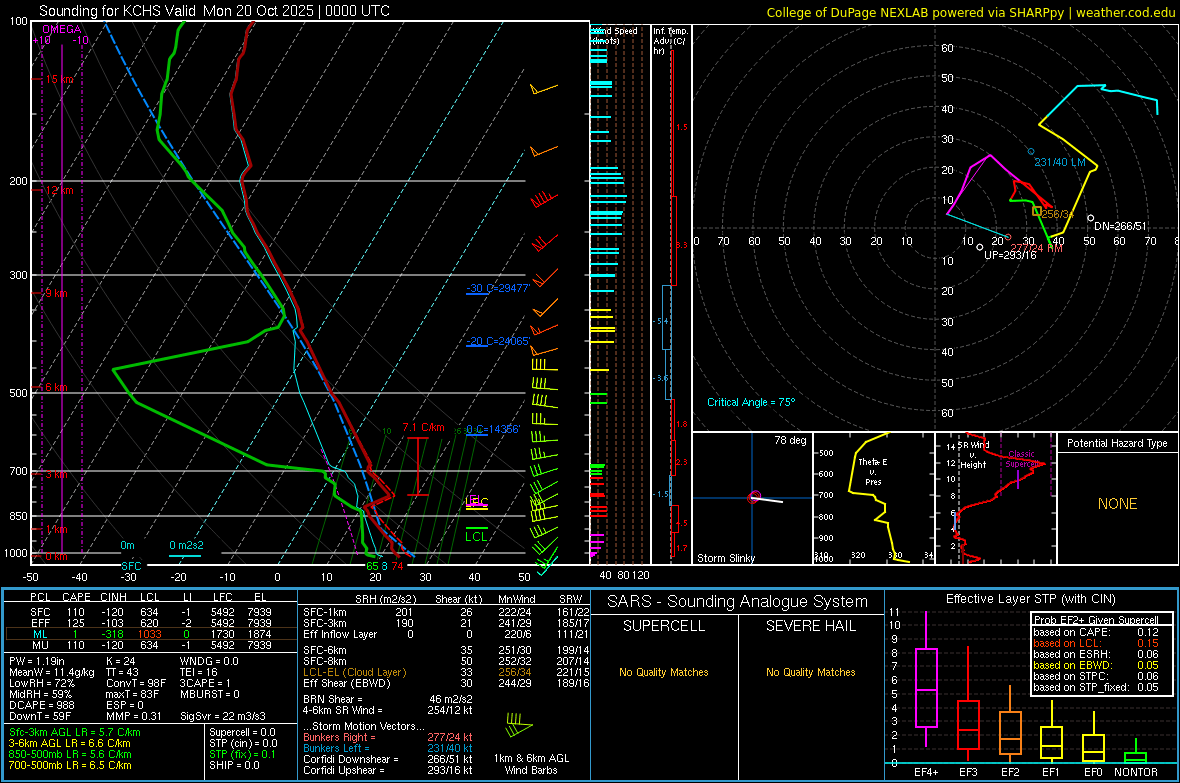Image resolution: width=1180 pixels, height=783 pixels.
Task: Click the Potential Hazard Type header
Action: [x=1117, y=443]
